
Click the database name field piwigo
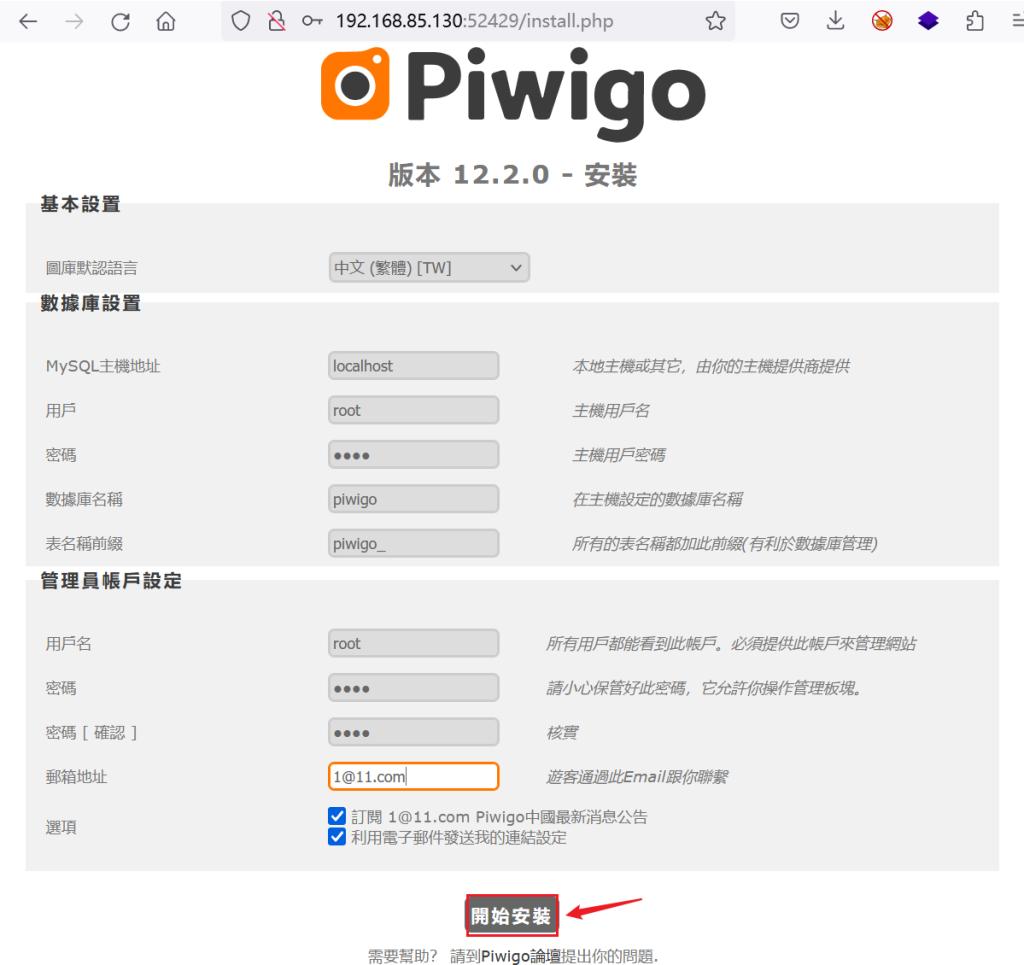(x=413, y=499)
